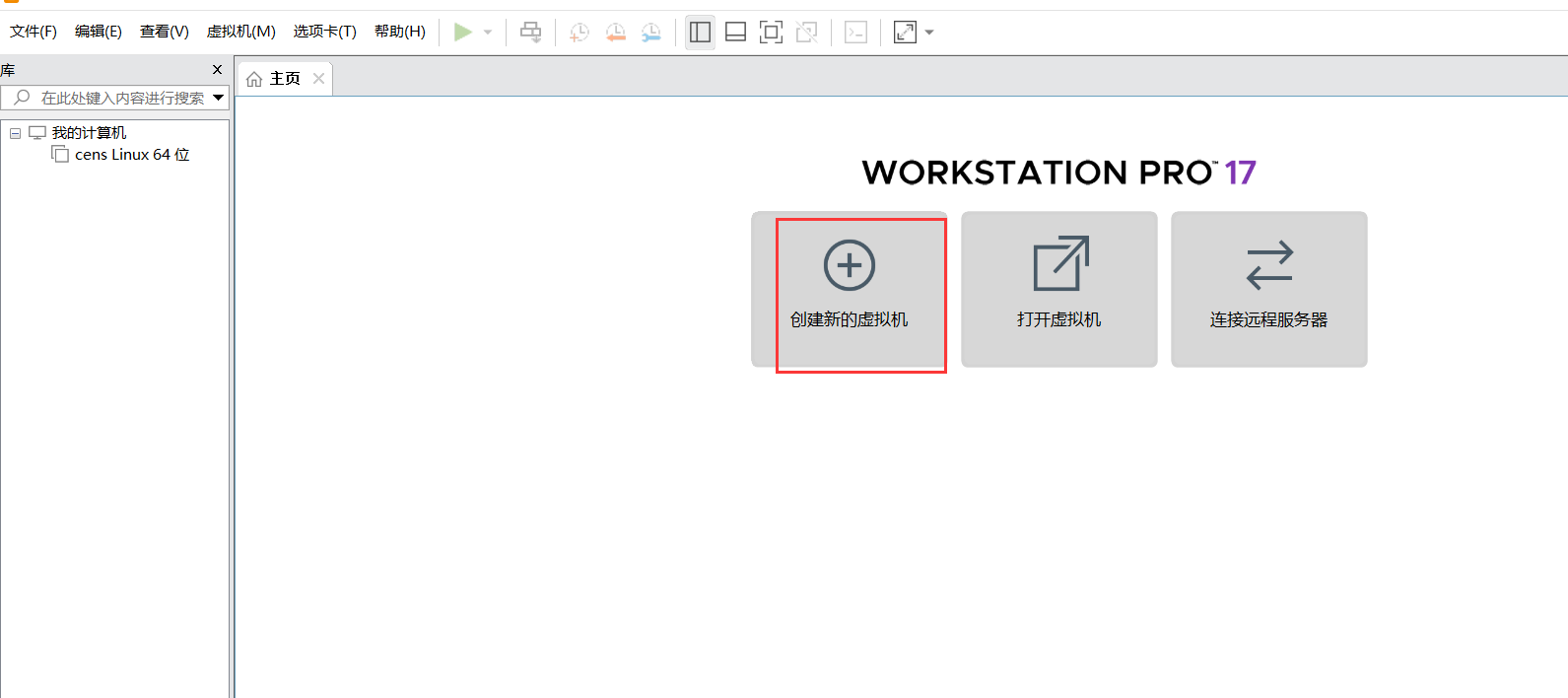This screenshot has width=1568, height=698.
Task: Close the 主页 tab
Action: click(x=318, y=79)
